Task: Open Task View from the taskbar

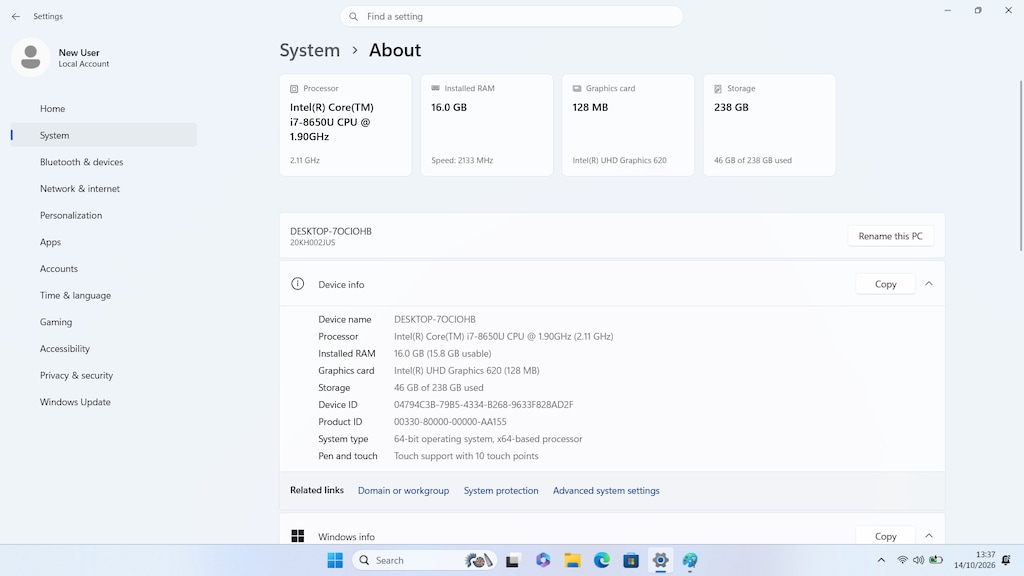Action: 513,560
